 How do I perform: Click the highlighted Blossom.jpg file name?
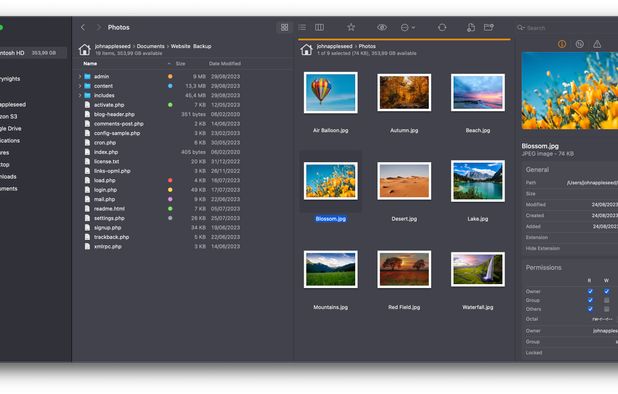coord(330,219)
